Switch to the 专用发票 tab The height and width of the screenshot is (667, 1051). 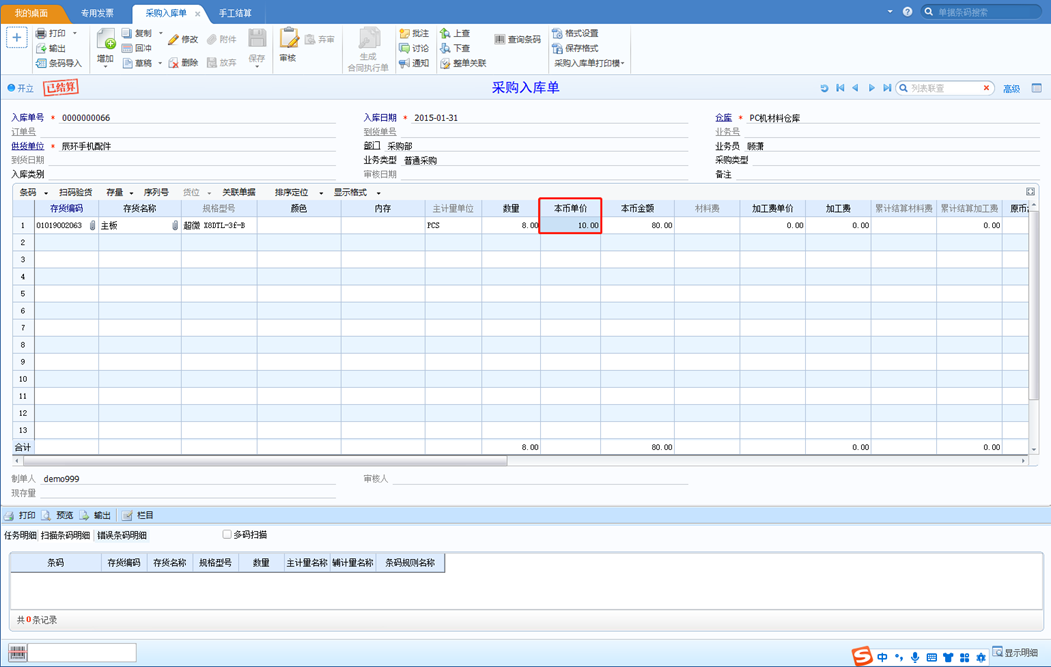pyautogui.click(x=97, y=13)
